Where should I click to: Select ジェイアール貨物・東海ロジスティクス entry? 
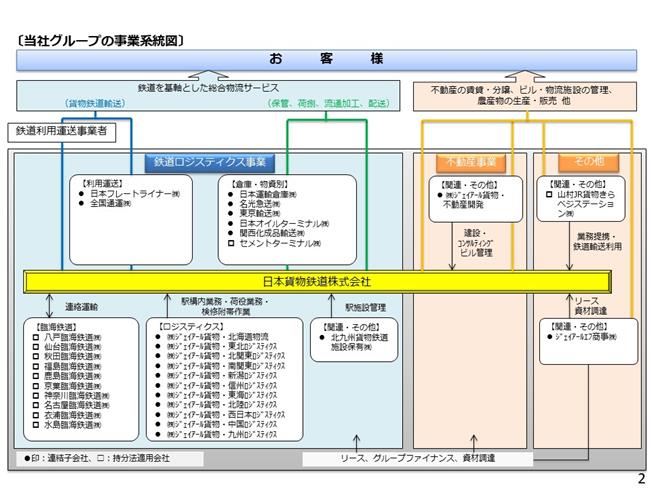coord(216,395)
